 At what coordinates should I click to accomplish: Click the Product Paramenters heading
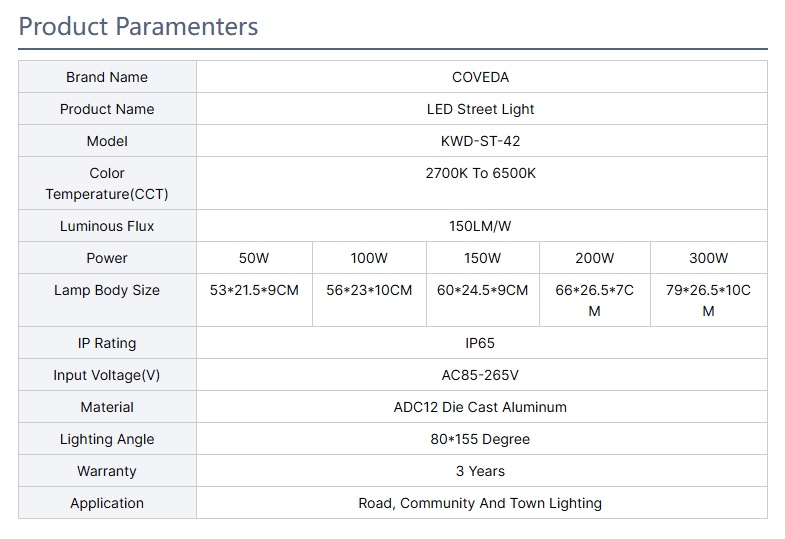point(138,26)
